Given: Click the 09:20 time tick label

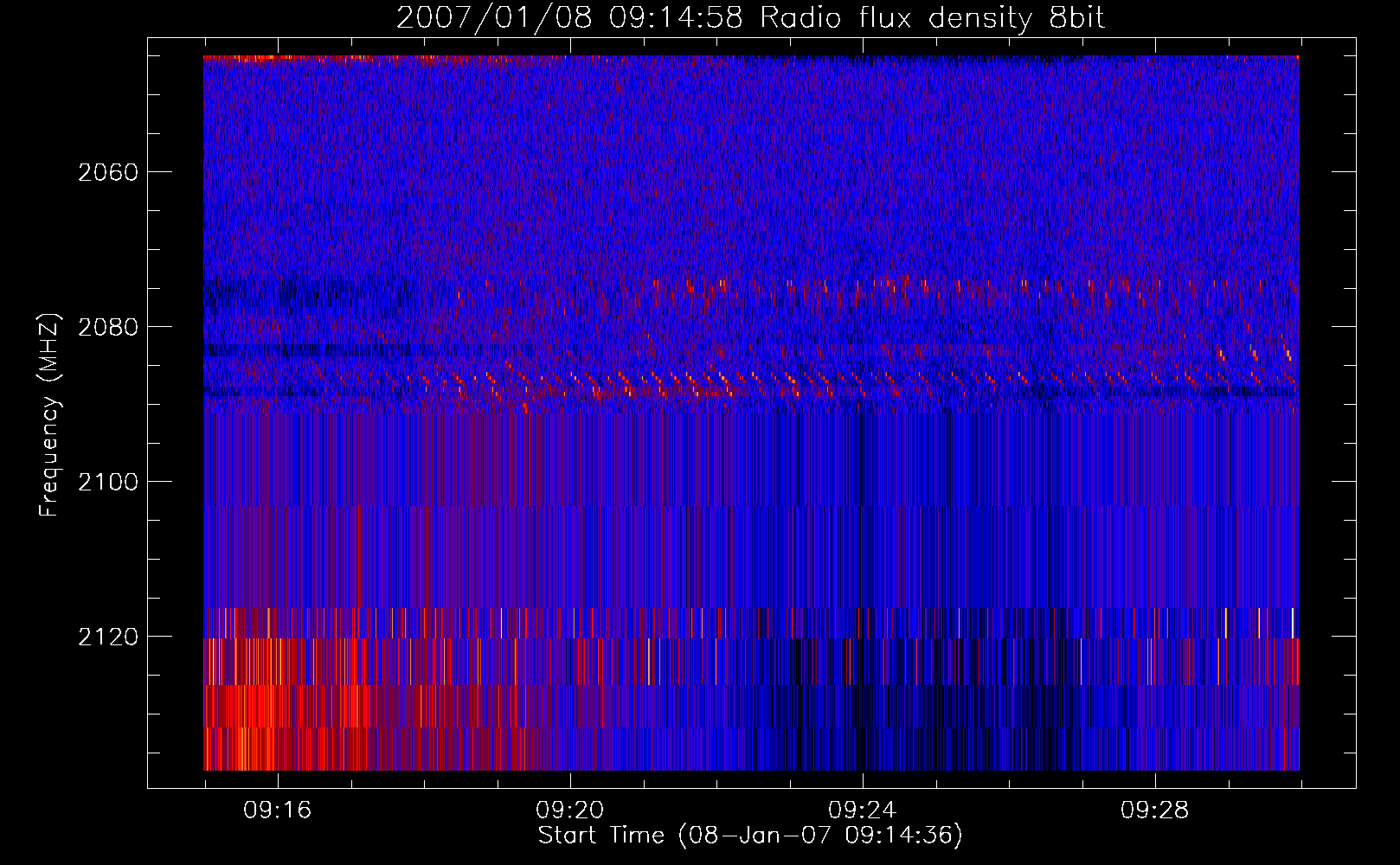Looking at the screenshot, I should (x=569, y=811).
